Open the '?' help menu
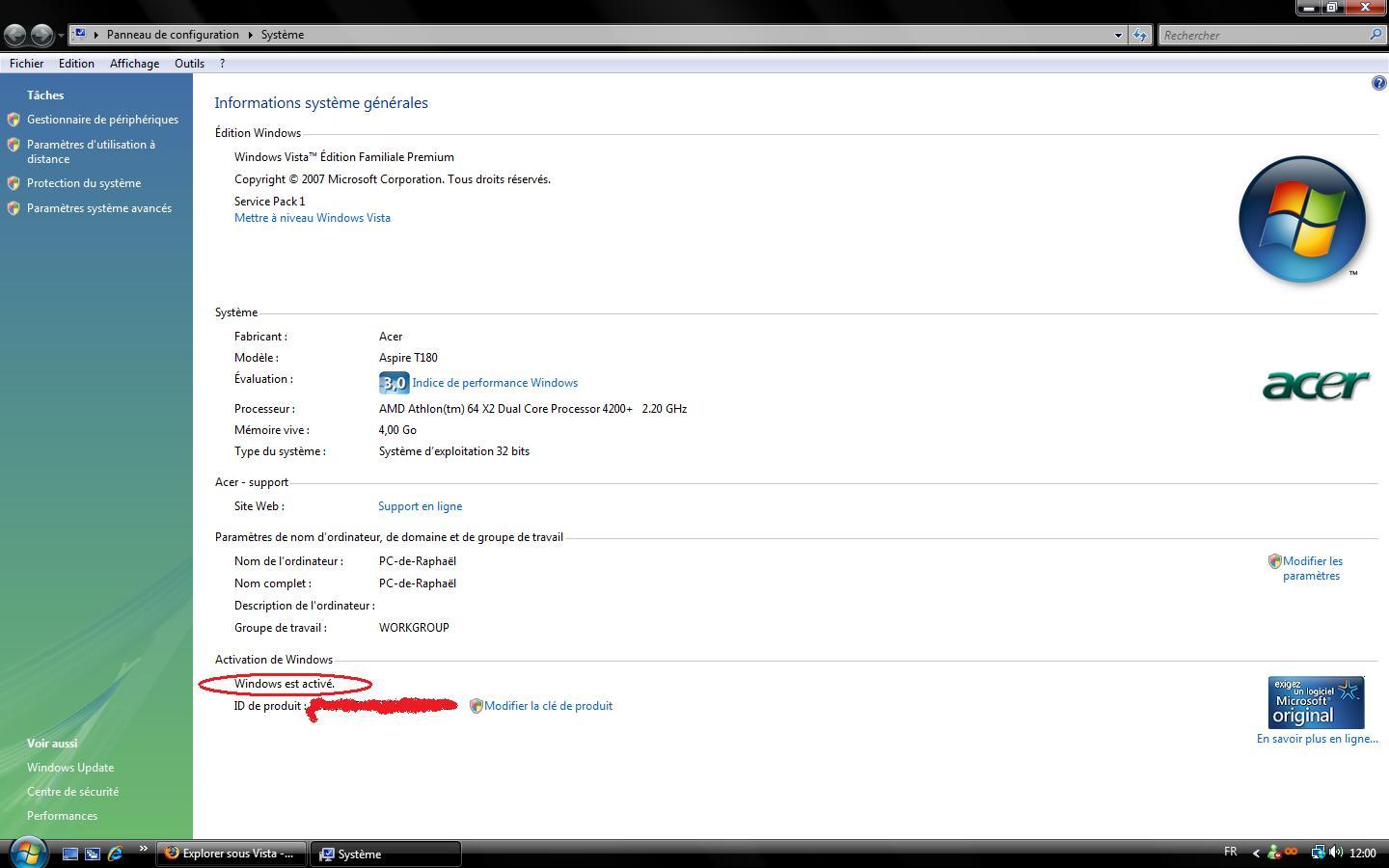Screen dimensions: 1389x868 [222, 64]
